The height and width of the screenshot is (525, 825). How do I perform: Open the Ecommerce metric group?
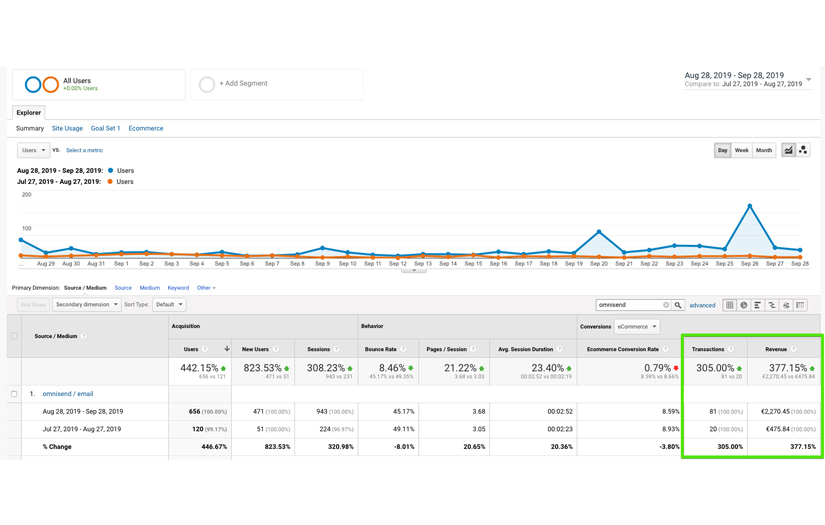click(x=146, y=128)
